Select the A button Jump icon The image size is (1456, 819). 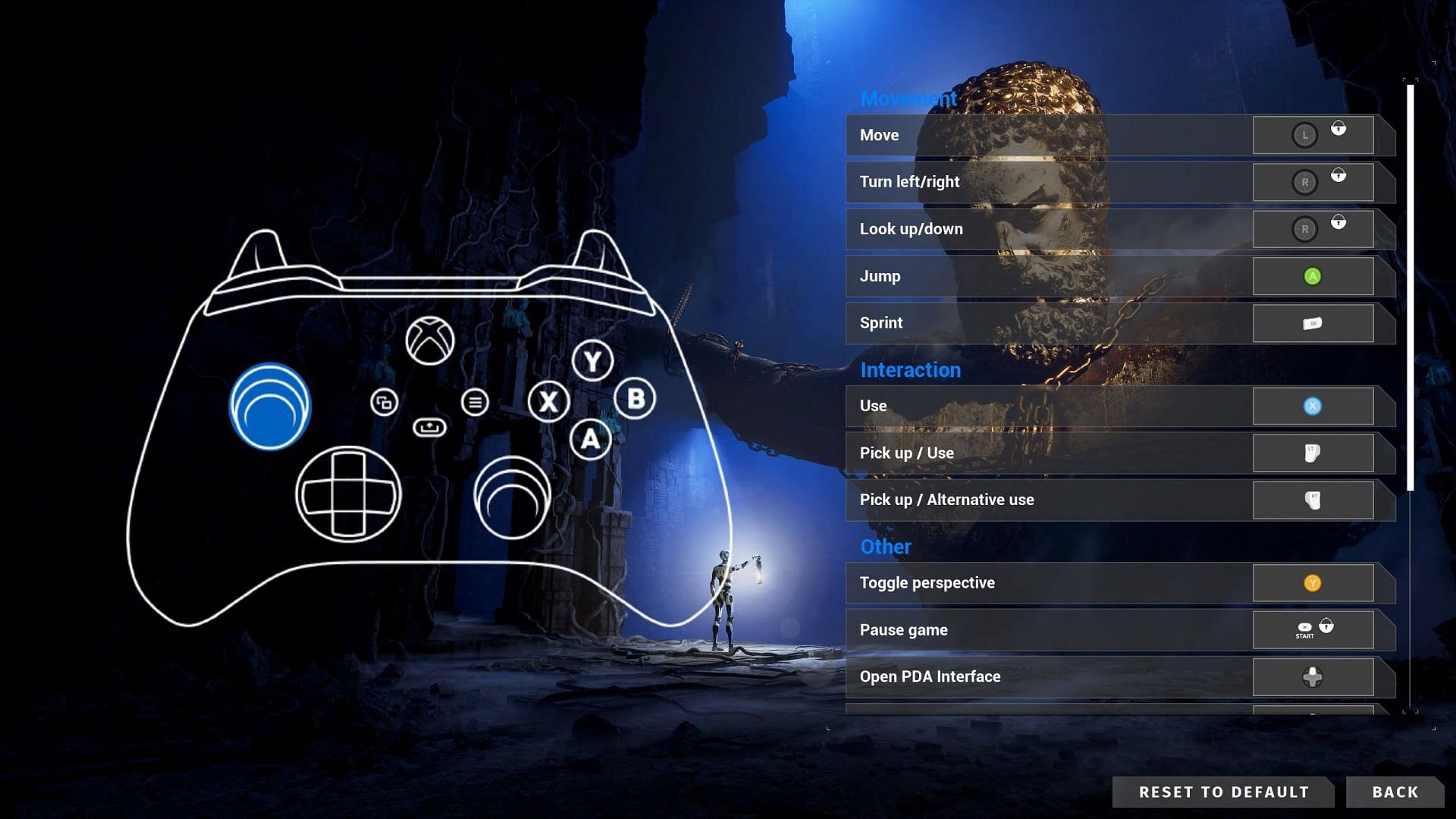1311,276
